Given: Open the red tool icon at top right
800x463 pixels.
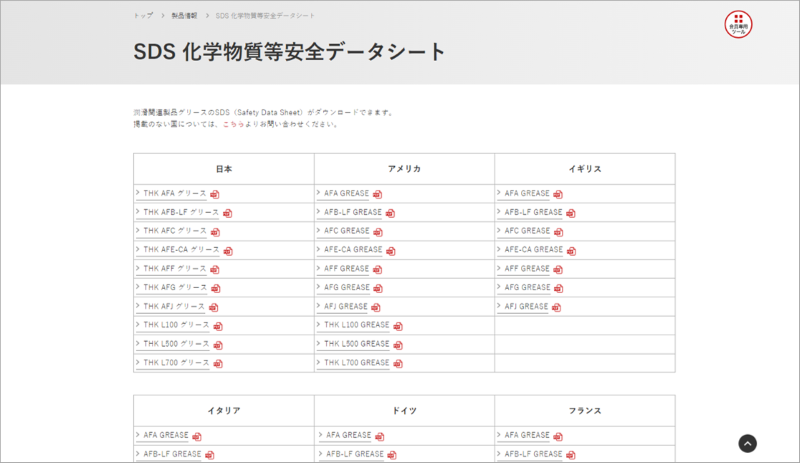Looking at the screenshot, I should 738,24.
